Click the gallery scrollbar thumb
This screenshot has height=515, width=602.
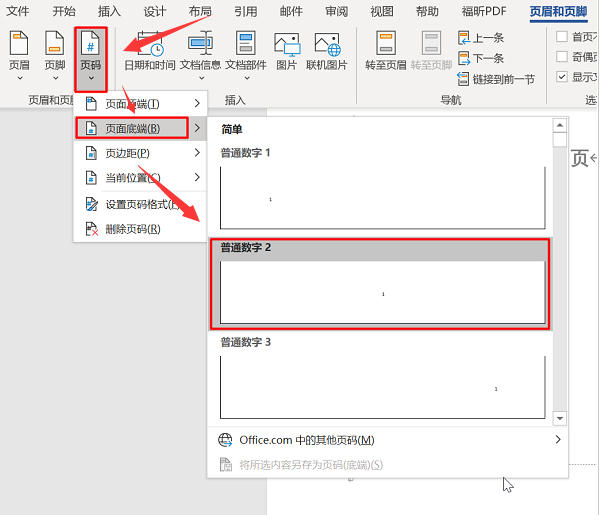pos(560,140)
